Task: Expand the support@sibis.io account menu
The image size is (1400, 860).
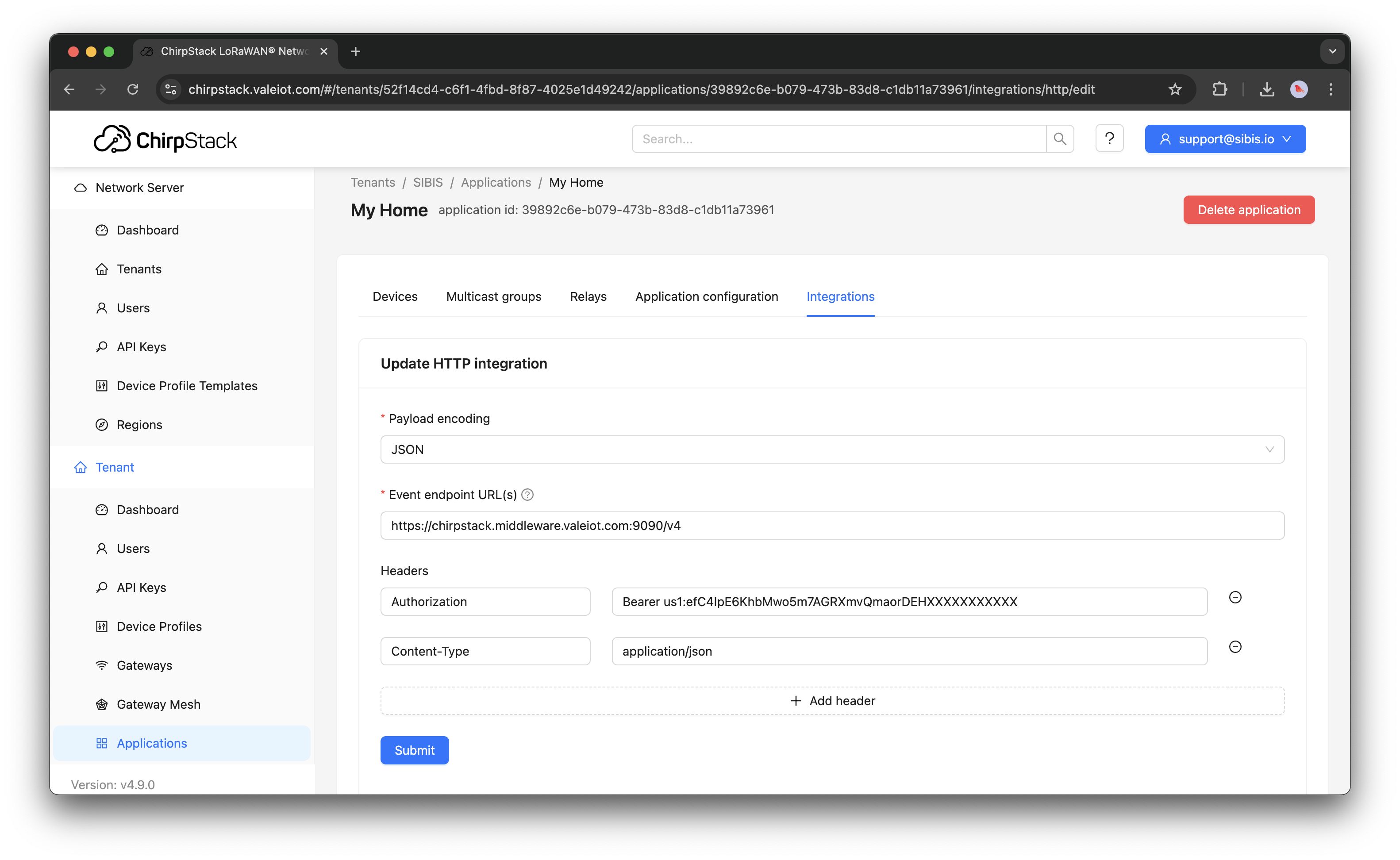Action: coord(1225,138)
